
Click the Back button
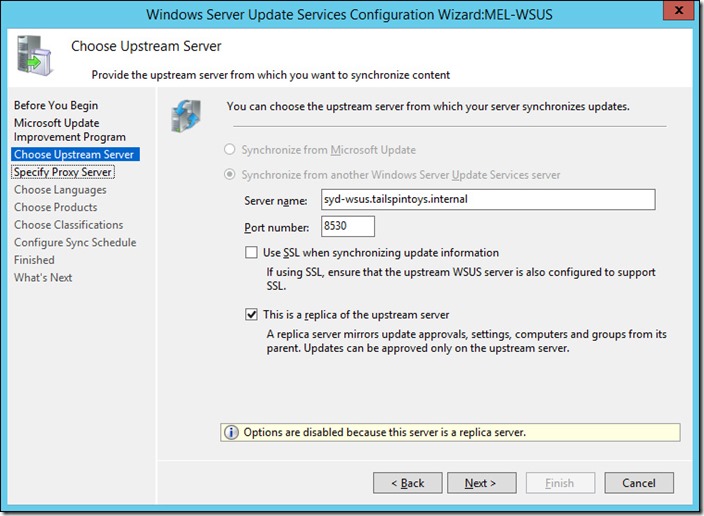(408, 483)
